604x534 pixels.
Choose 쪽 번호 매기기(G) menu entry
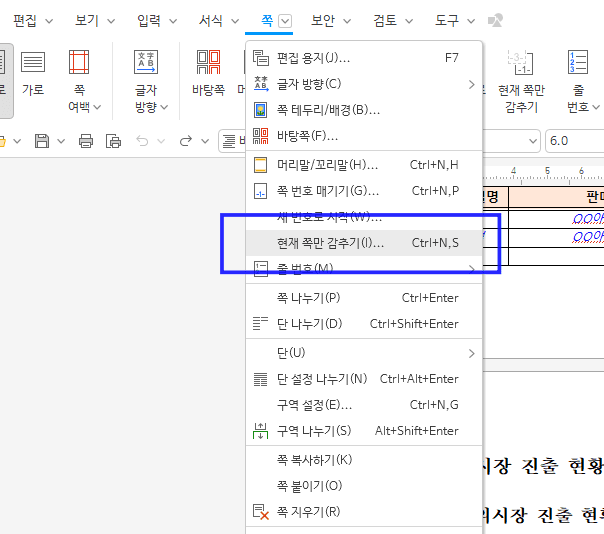(x=364, y=191)
